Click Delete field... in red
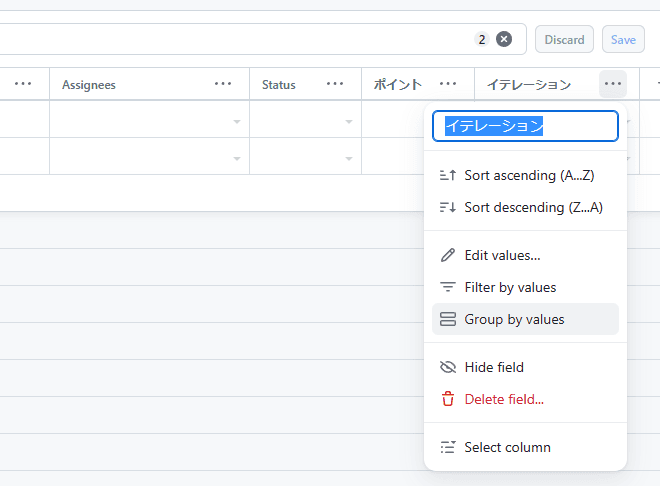The image size is (660, 486). [504, 399]
